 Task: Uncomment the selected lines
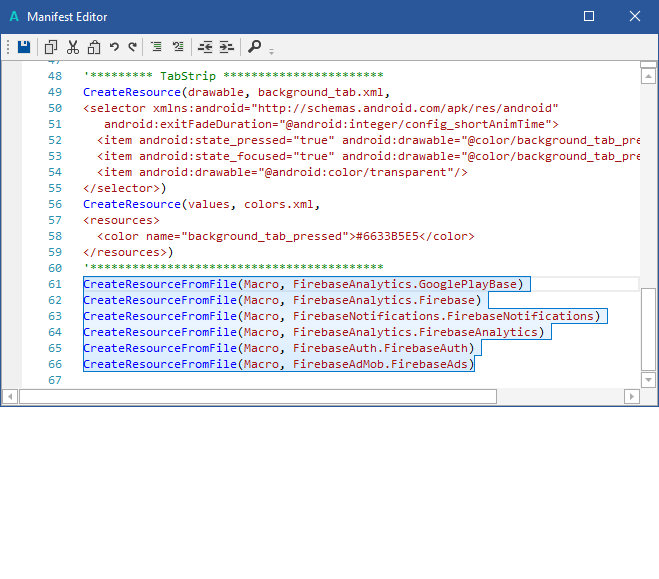coord(178,47)
